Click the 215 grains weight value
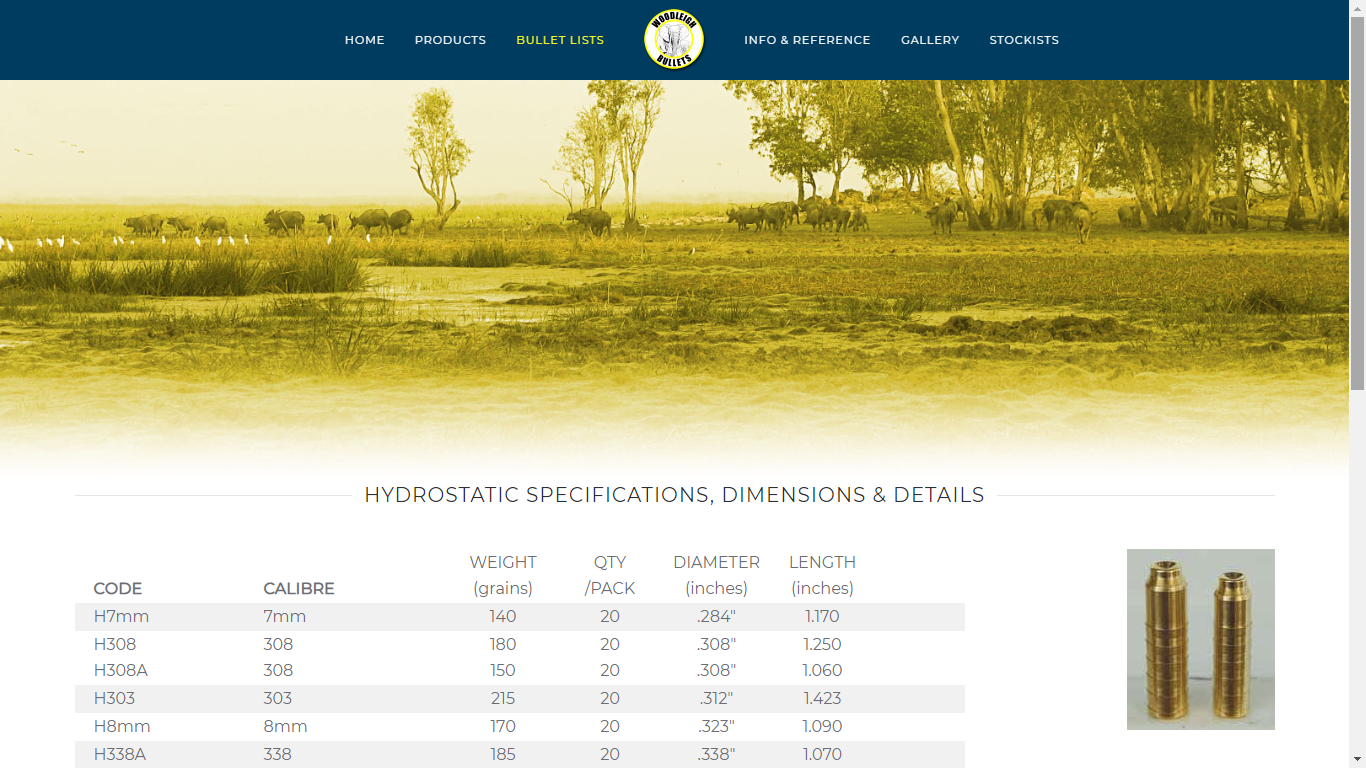 coord(503,699)
